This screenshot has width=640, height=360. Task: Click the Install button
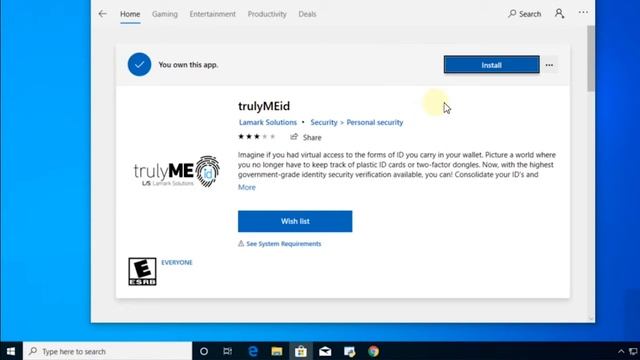coord(491,65)
